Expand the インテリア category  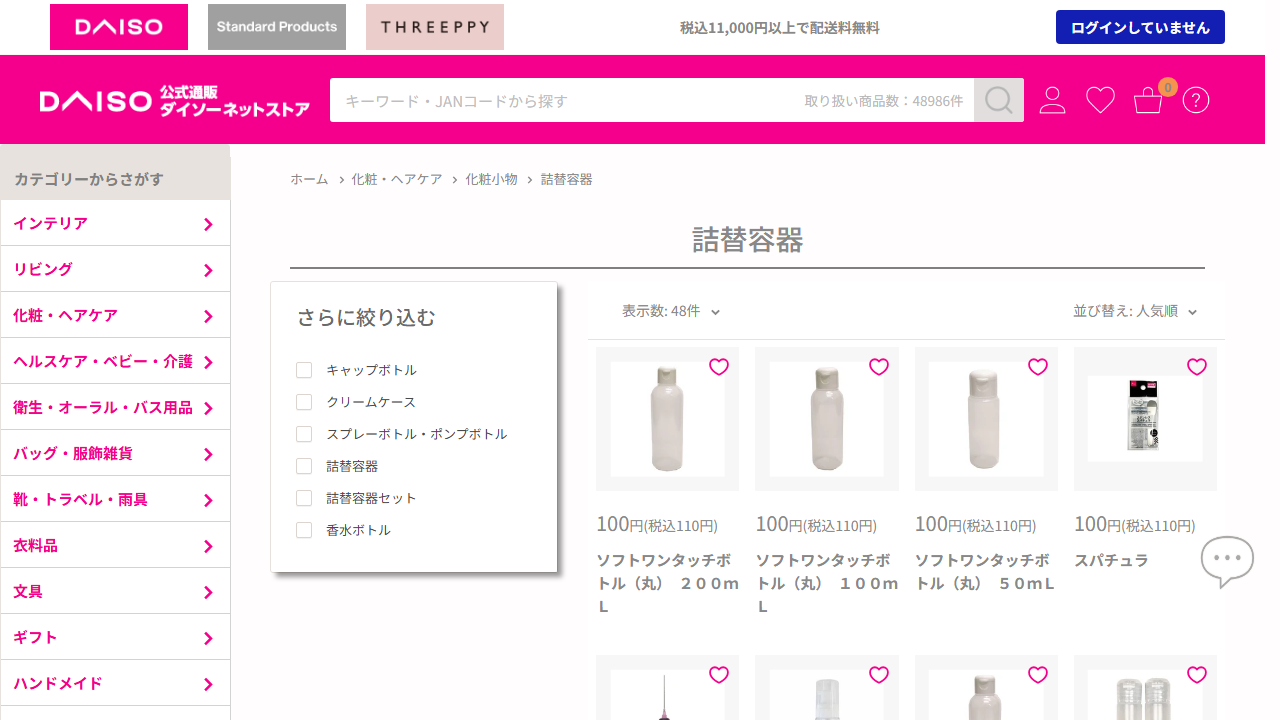click(115, 223)
